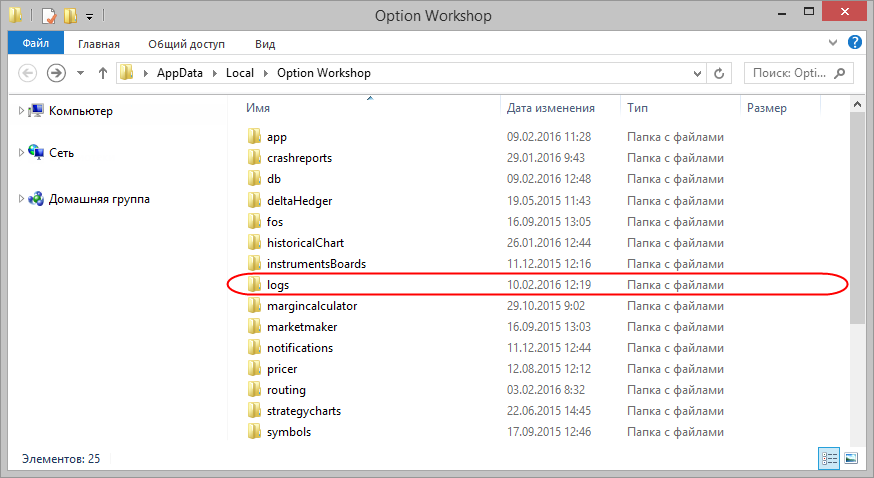874x478 pixels.
Task: Sort by Дата изменения column header
Action: [x=551, y=108]
